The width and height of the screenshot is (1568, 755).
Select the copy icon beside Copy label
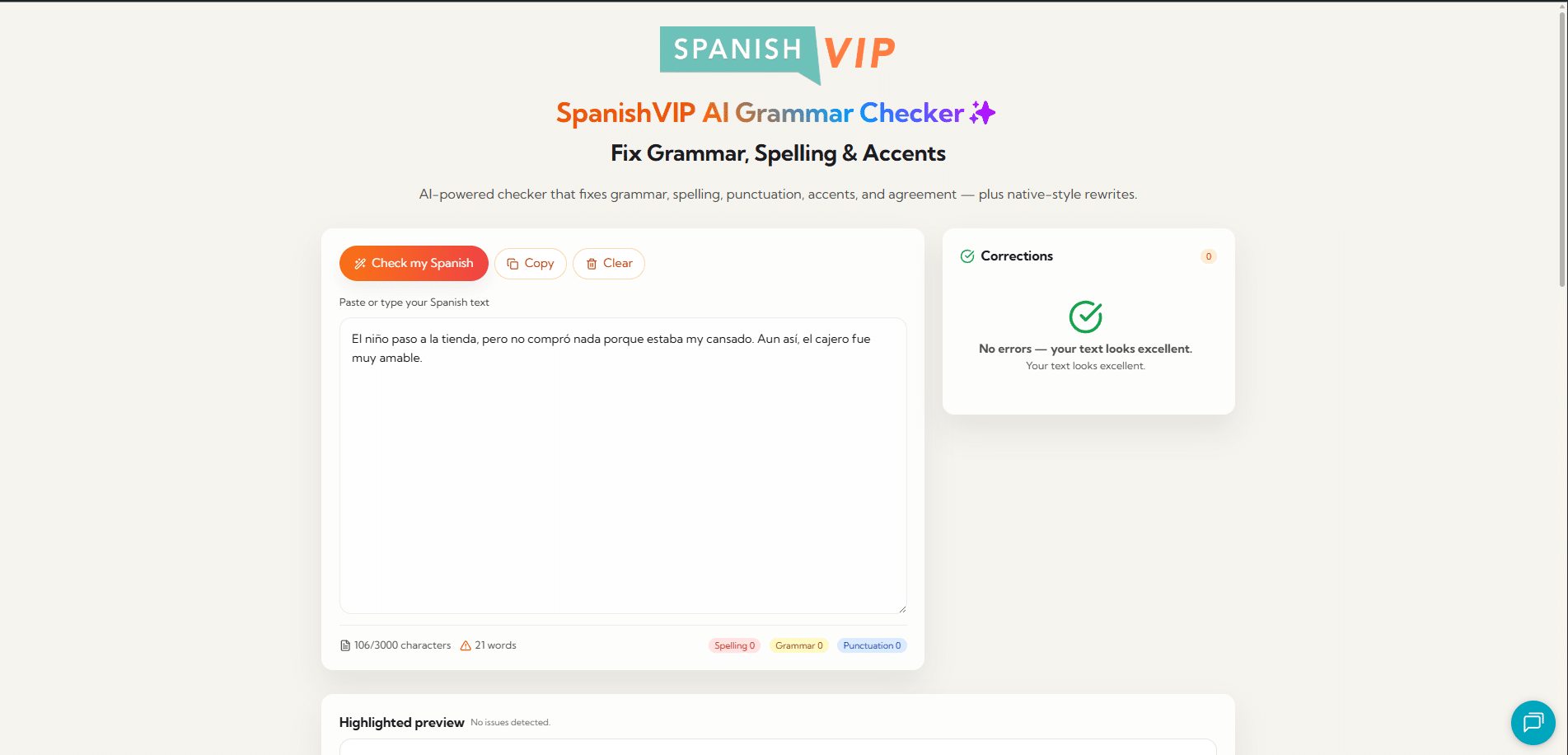pos(512,263)
